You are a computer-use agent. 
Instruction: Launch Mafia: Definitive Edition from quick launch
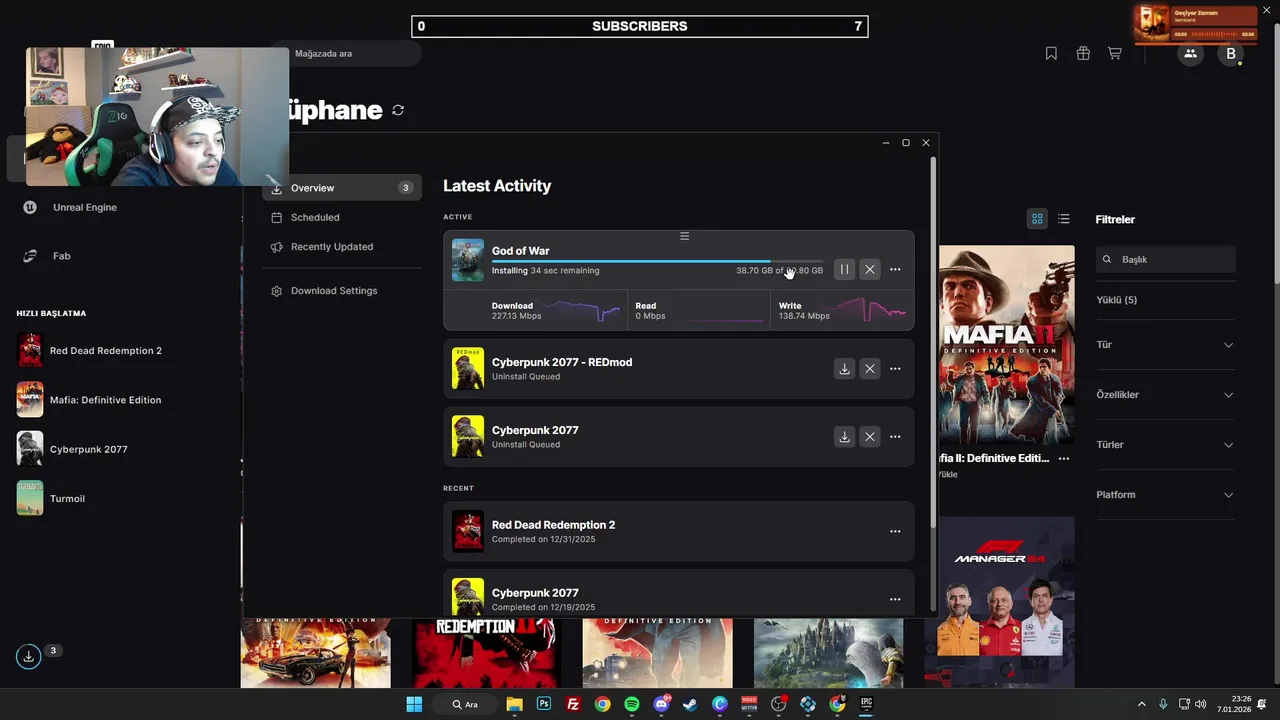[x=89, y=400]
